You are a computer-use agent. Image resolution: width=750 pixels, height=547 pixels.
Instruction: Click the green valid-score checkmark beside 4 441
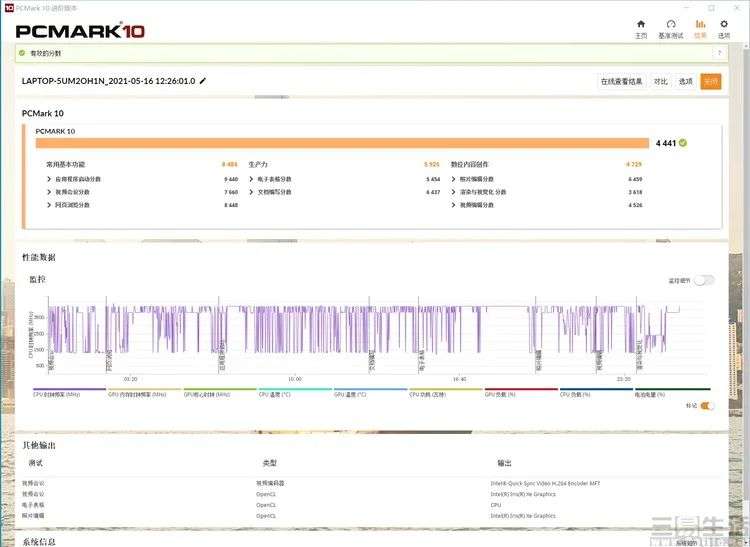683,142
